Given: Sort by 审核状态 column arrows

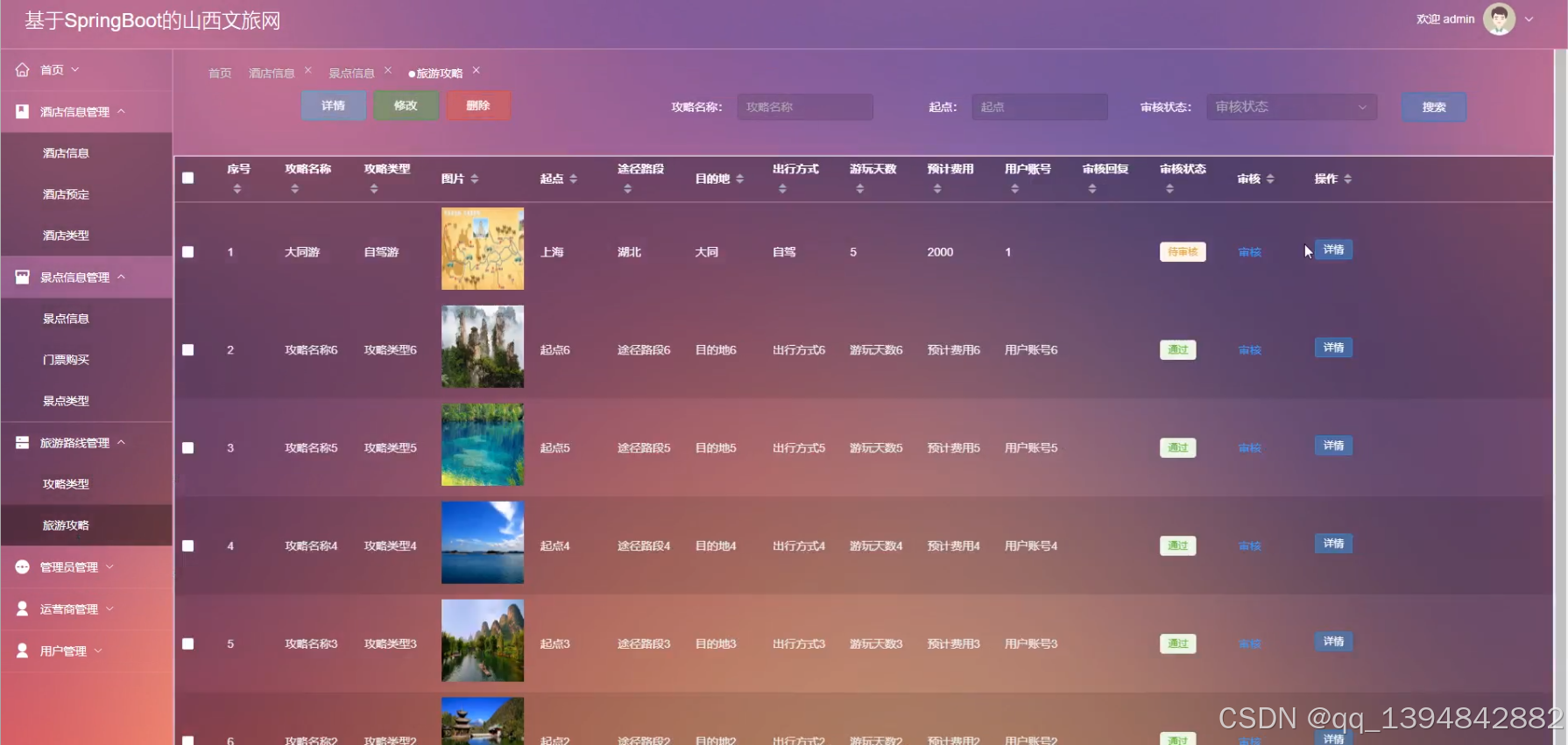Looking at the screenshot, I should (1169, 188).
